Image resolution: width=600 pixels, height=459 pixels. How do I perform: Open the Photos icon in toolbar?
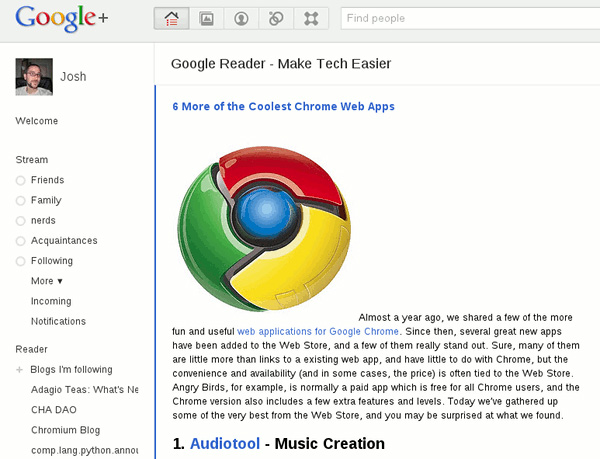tap(206, 18)
